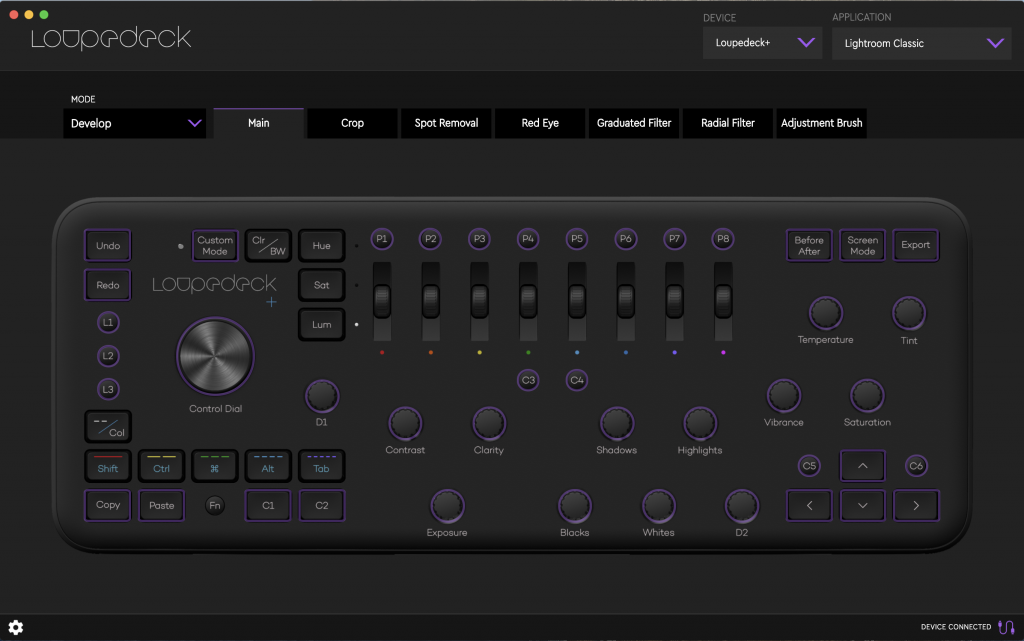
Task: Open the settings gear icon
Action: 16,627
